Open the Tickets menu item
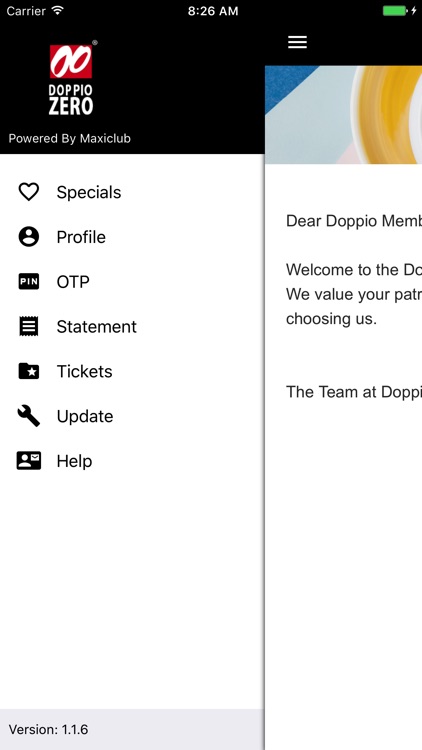 (x=132, y=371)
